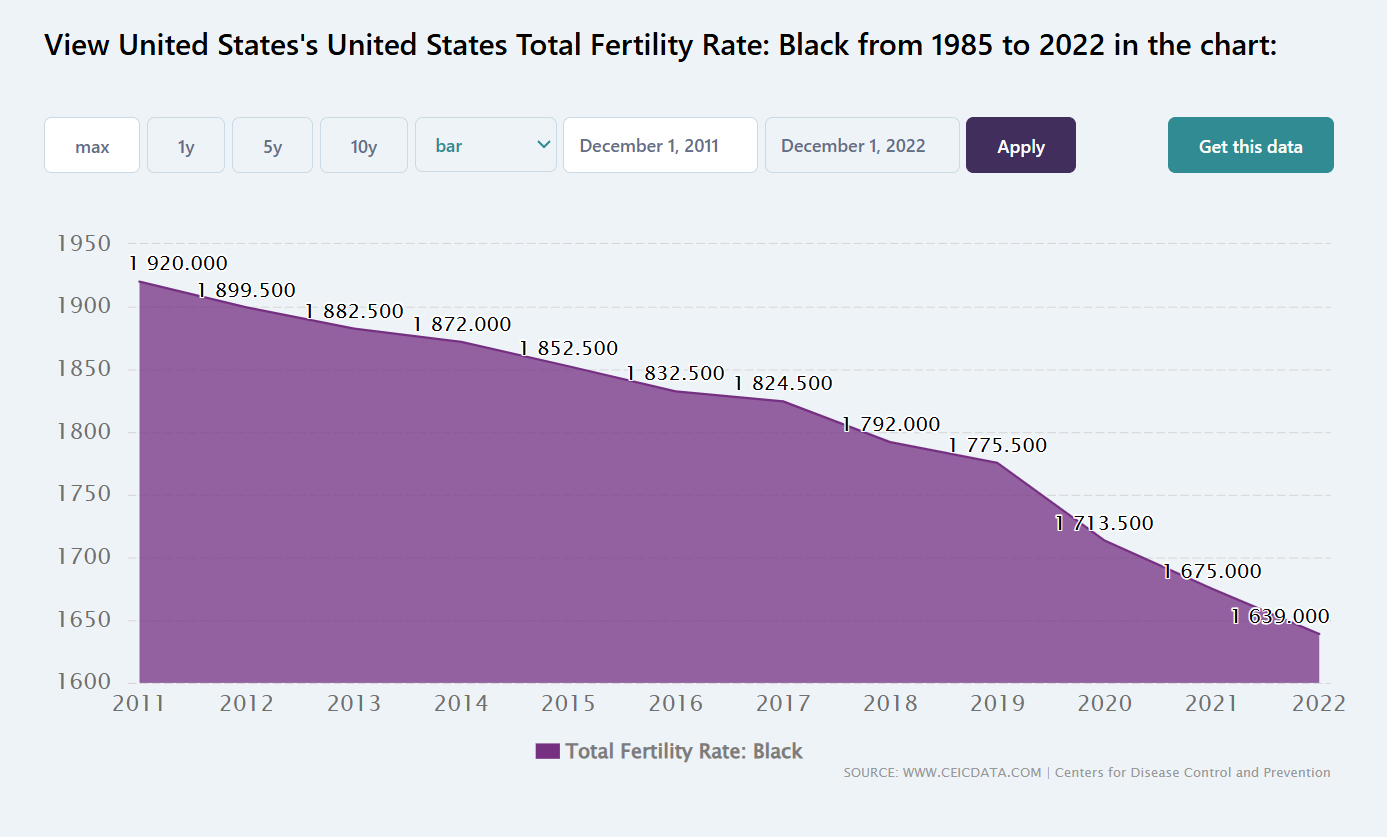
Task: Toggle the Total Fertility Rate: Black legend label
Action: [684, 751]
